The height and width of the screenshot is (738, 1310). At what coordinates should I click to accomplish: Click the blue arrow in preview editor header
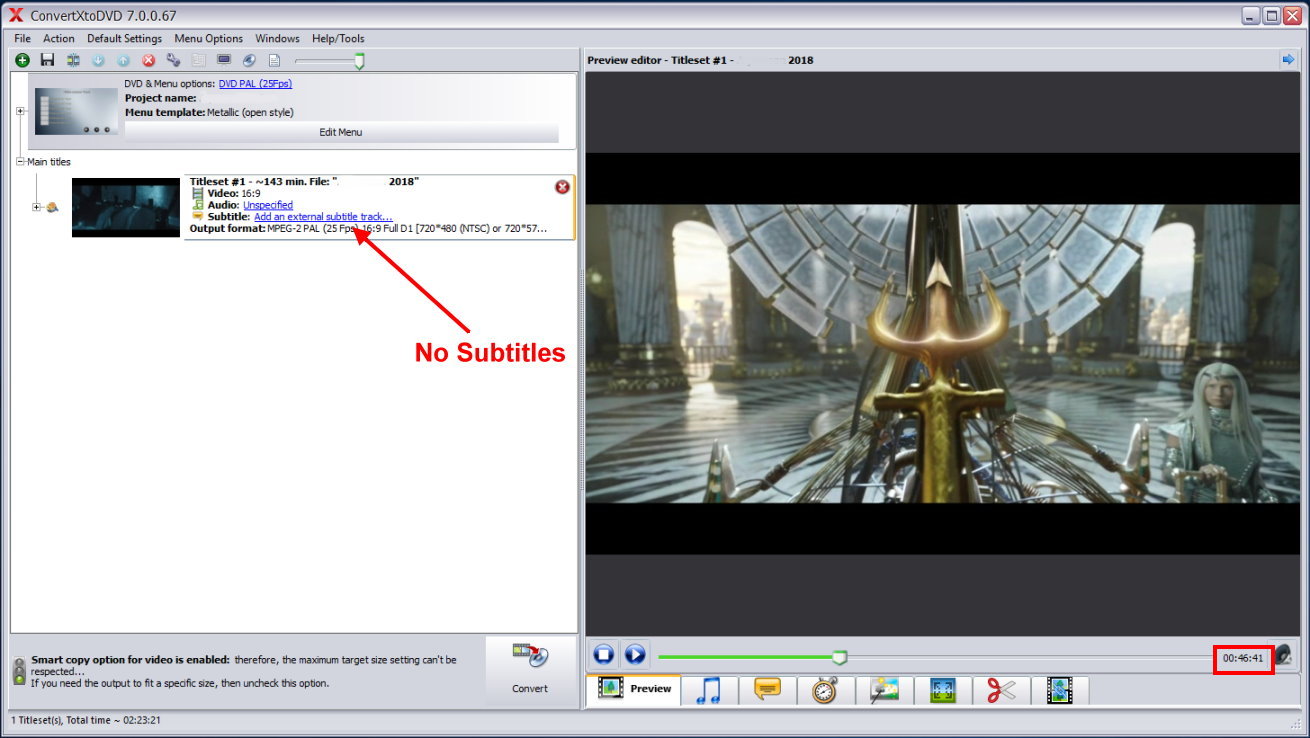click(x=1288, y=60)
